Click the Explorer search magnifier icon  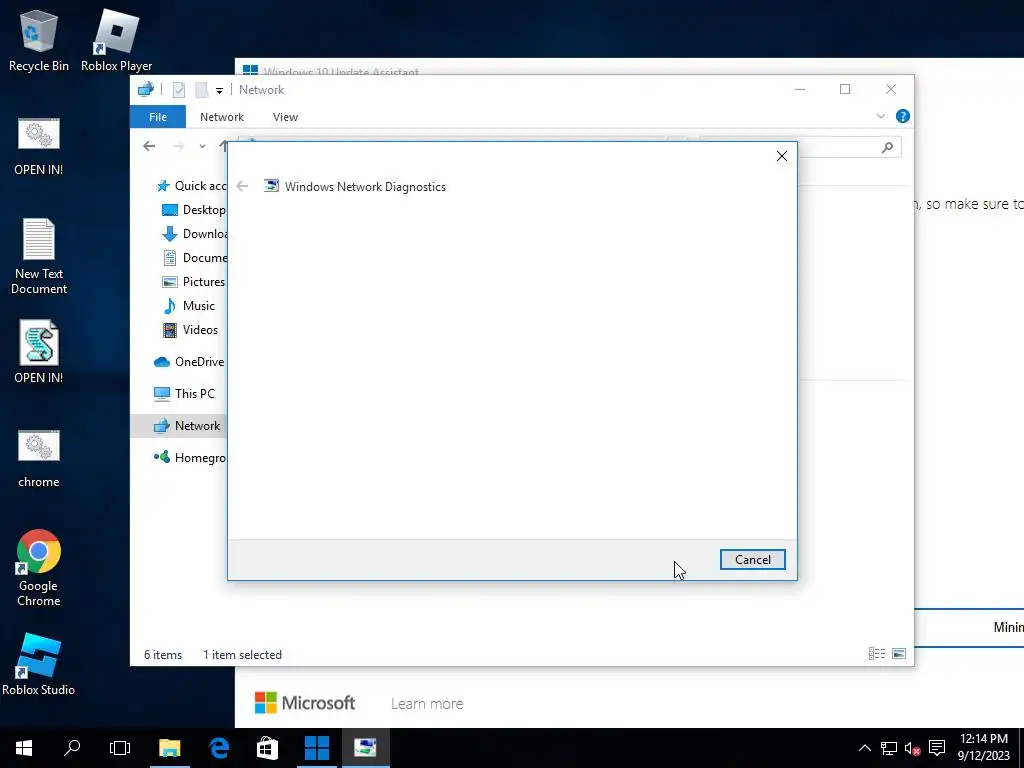click(x=887, y=148)
